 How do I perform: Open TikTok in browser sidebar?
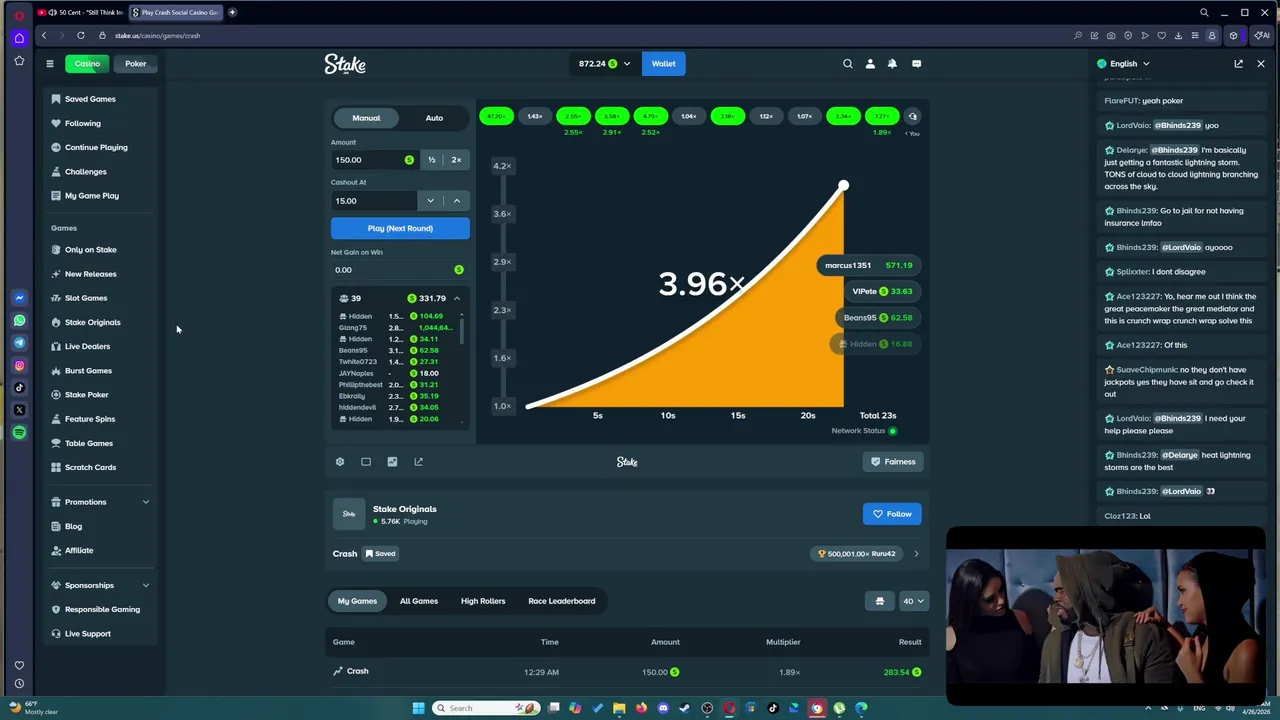point(19,388)
